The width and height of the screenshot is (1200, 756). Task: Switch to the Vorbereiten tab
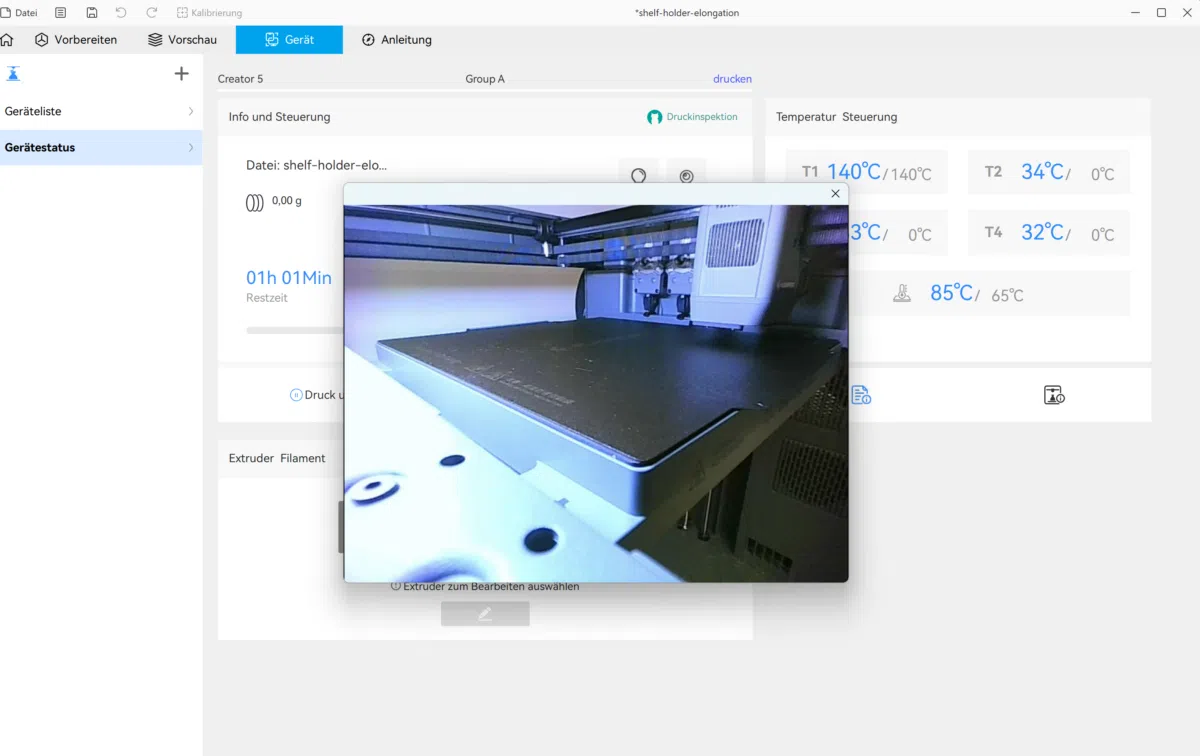pyautogui.click(x=76, y=40)
